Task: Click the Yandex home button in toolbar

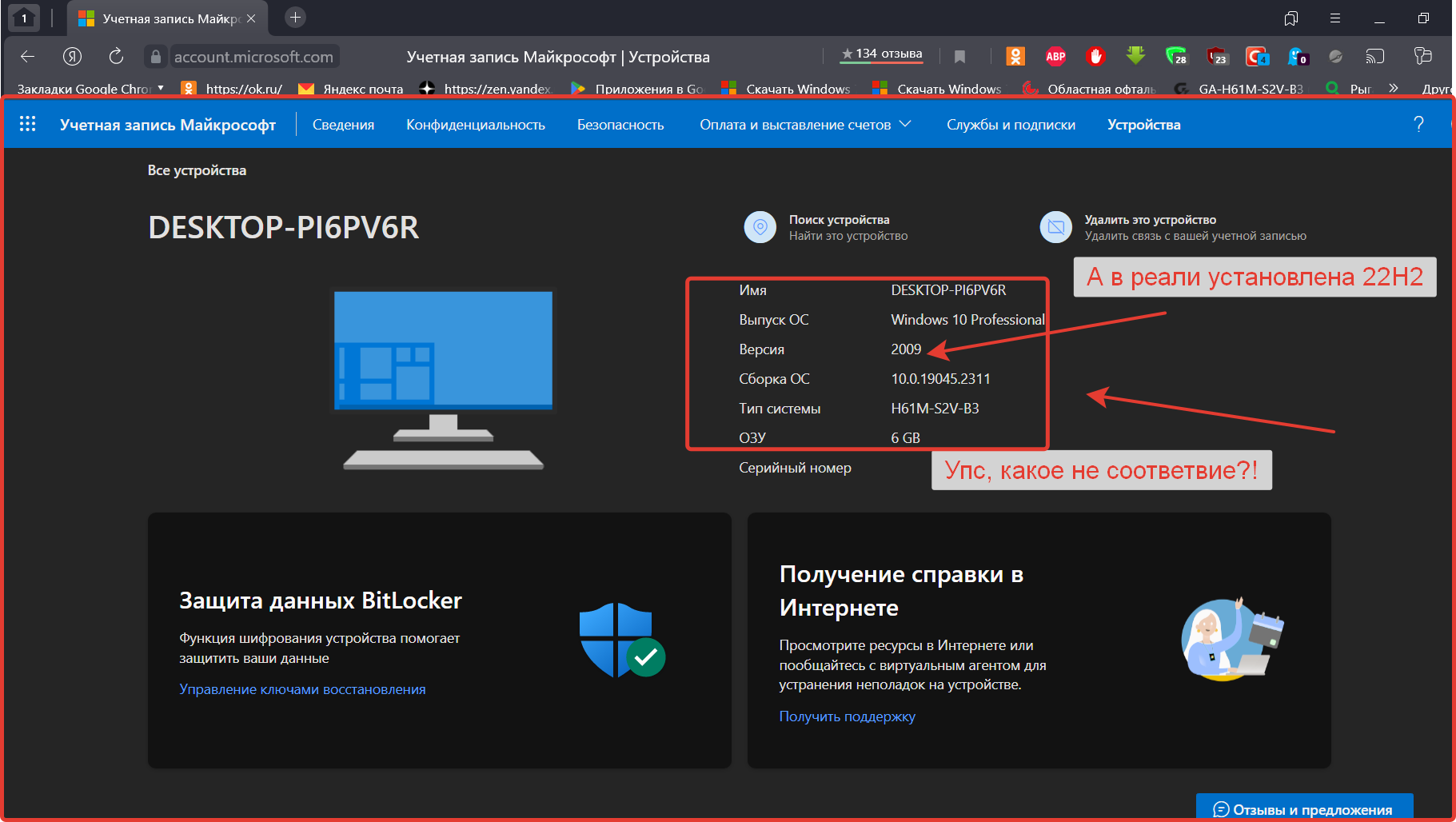Action: [72, 57]
